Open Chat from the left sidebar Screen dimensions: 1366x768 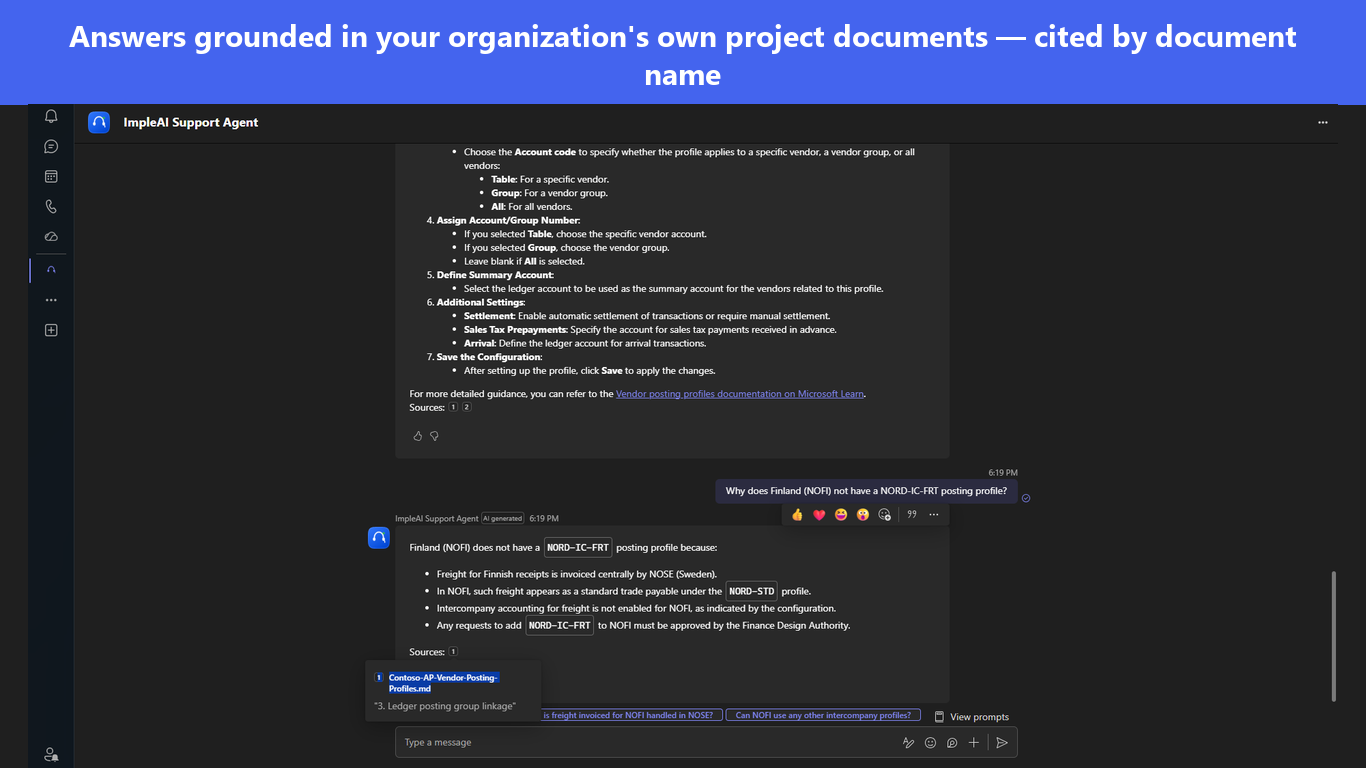(x=51, y=146)
